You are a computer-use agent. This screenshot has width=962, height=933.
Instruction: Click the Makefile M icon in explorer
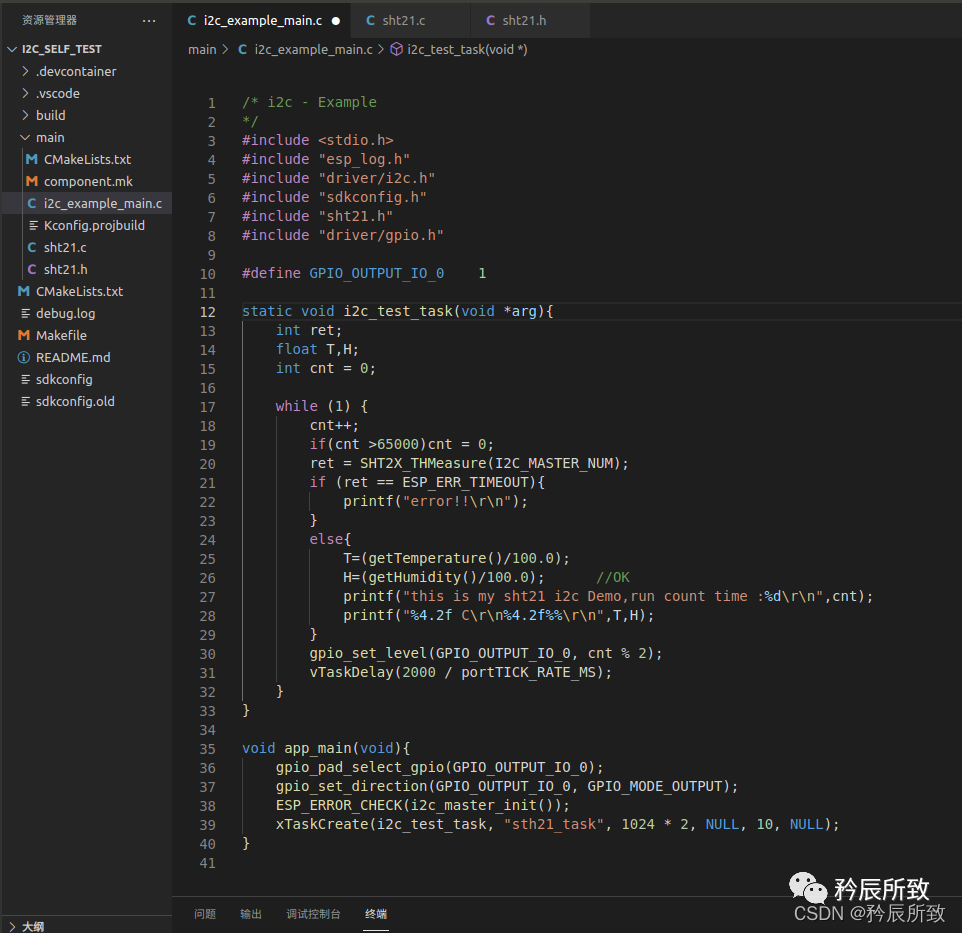[x=24, y=335]
